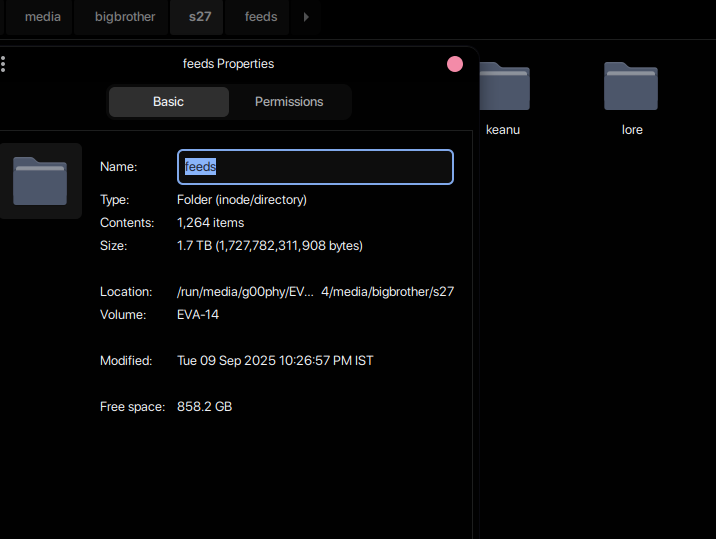Switch to the Permissions tab
Image resolution: width=716 pixels, height=539 pixels.
(x=289, y=101)
